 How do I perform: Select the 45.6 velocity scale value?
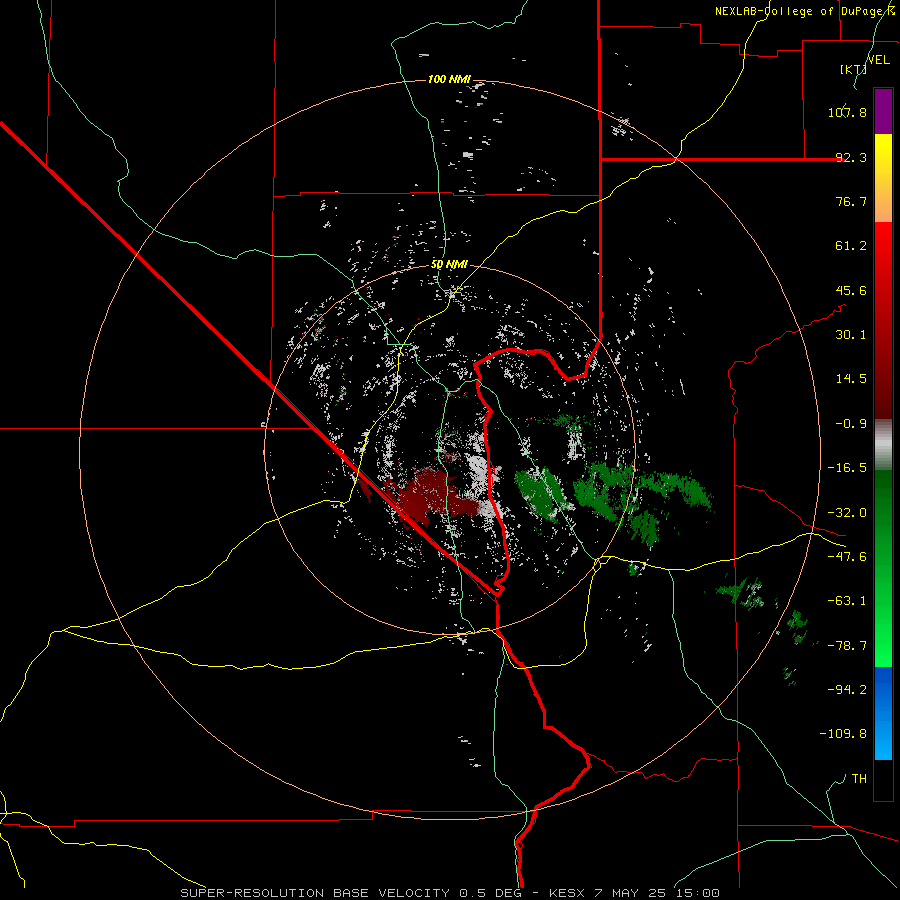click(x=851, y=290)
